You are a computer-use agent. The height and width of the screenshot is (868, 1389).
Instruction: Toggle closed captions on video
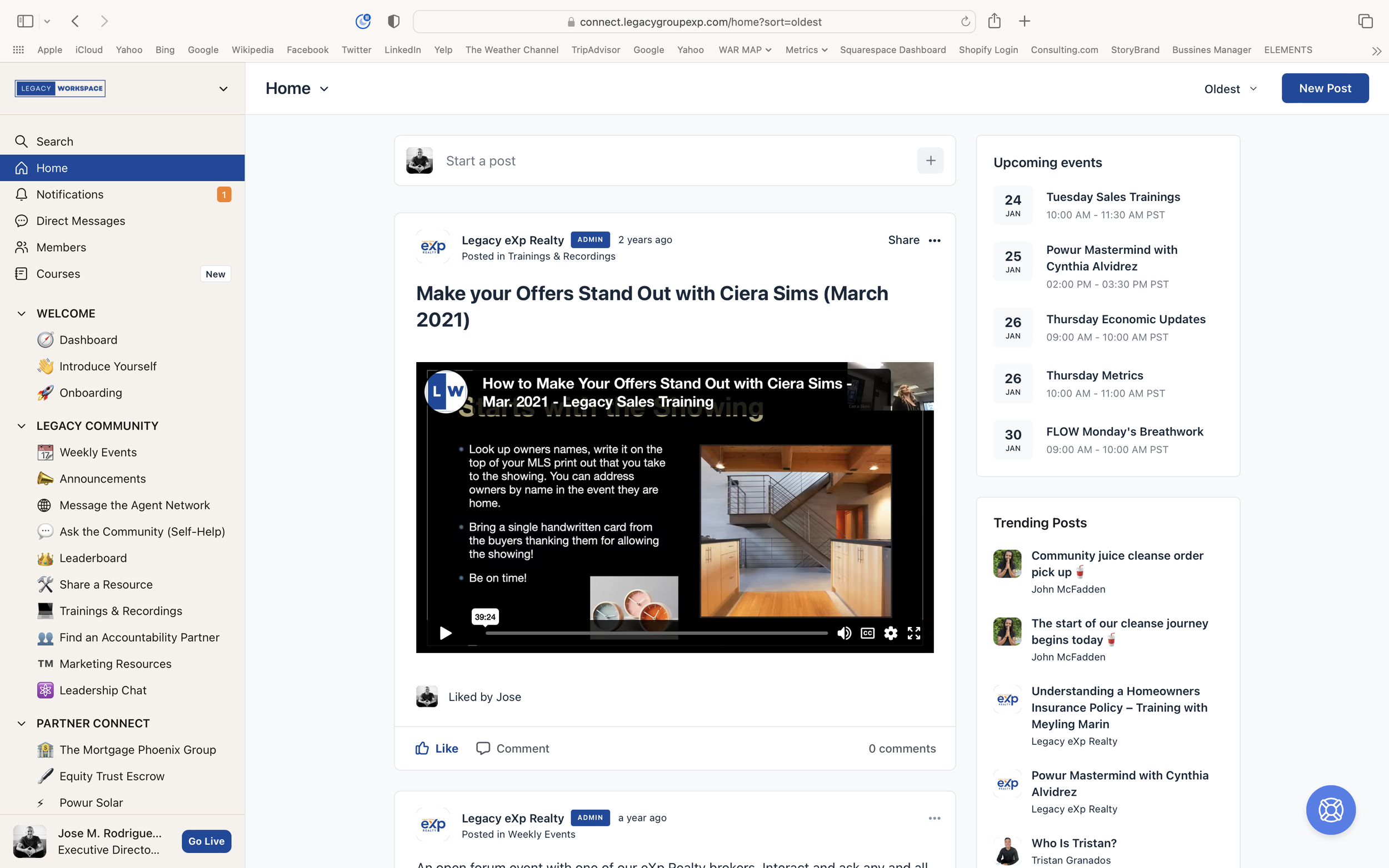pos(867,633)
